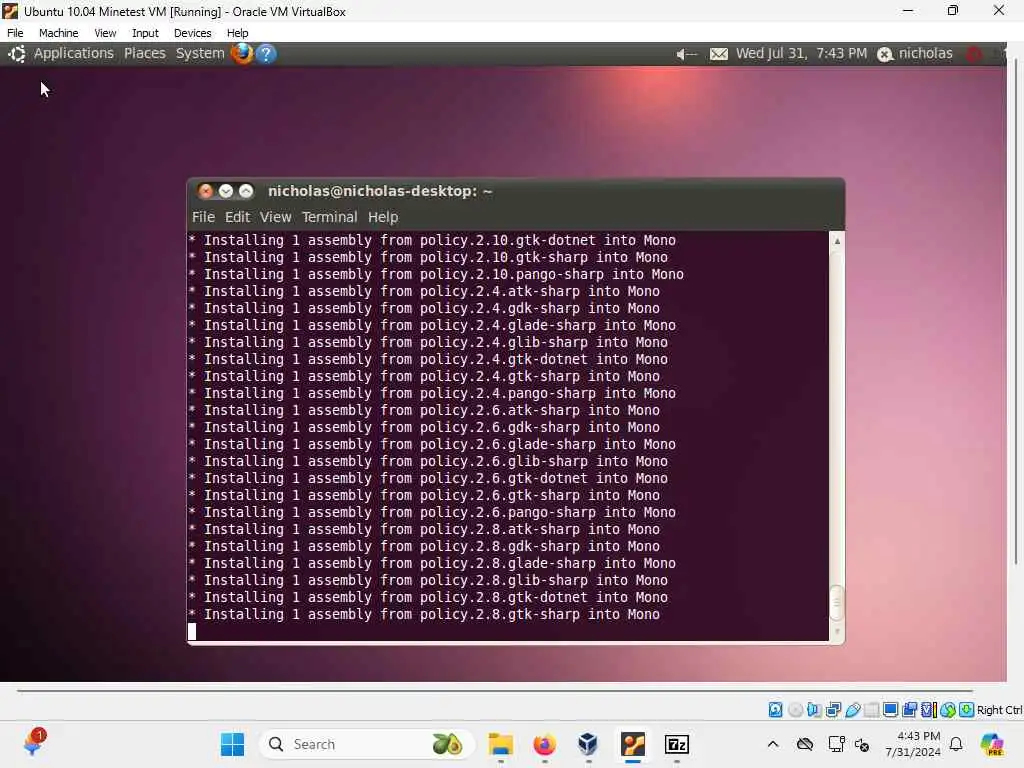Click the terminal scrollbar thumb

(x=837, y=601)
